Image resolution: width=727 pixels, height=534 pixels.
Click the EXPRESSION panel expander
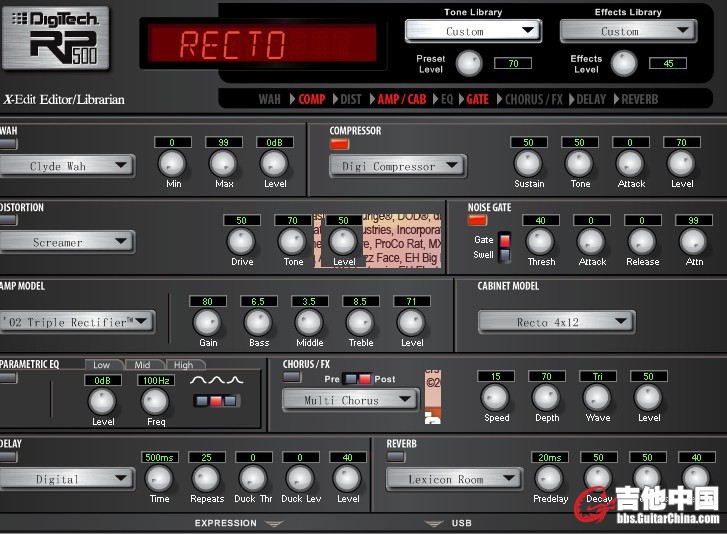[239, 523]
